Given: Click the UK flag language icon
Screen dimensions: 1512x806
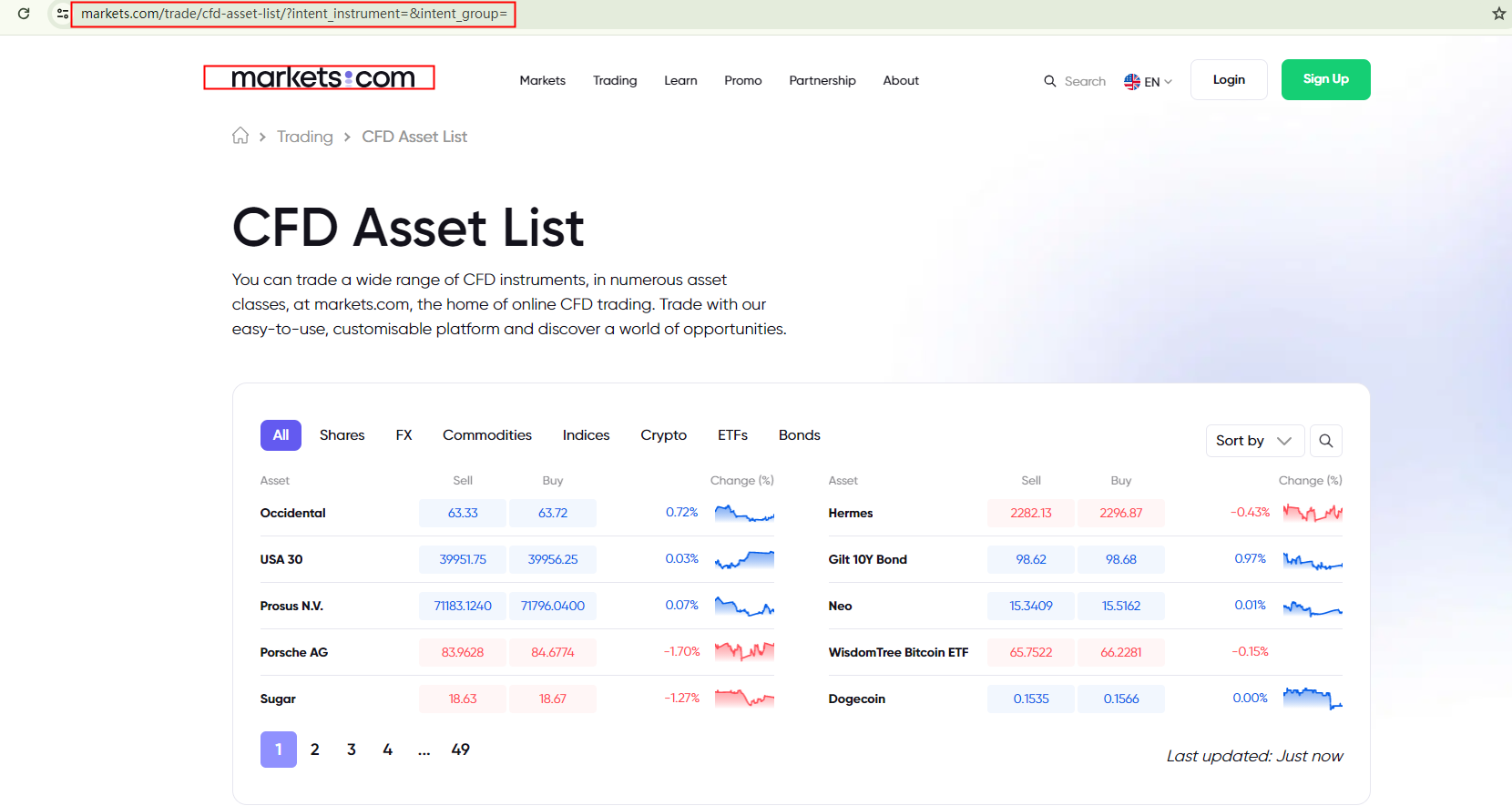Looking at the screenshot, I should 1132,81.
